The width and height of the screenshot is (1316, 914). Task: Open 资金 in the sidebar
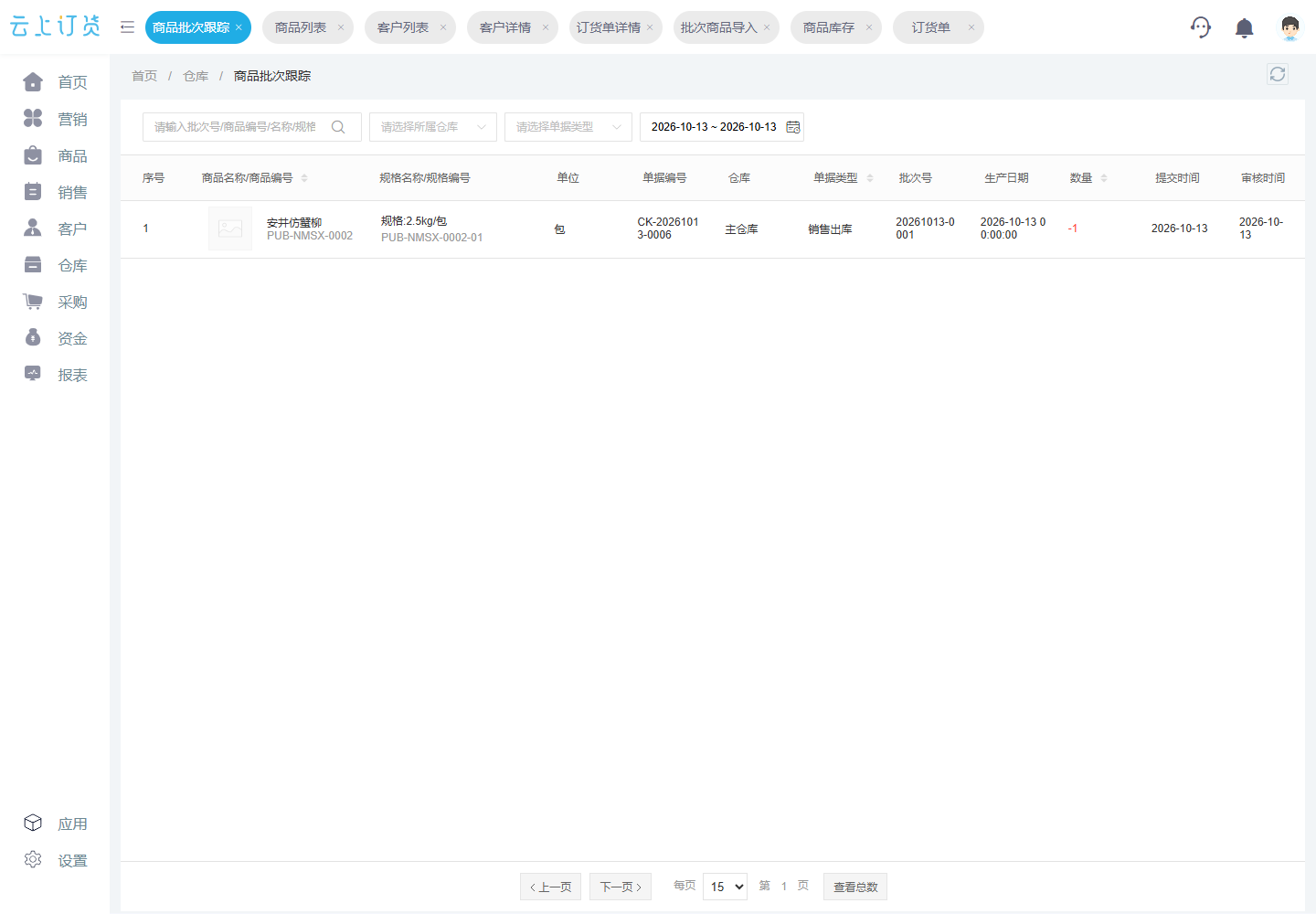coord(55,338)
